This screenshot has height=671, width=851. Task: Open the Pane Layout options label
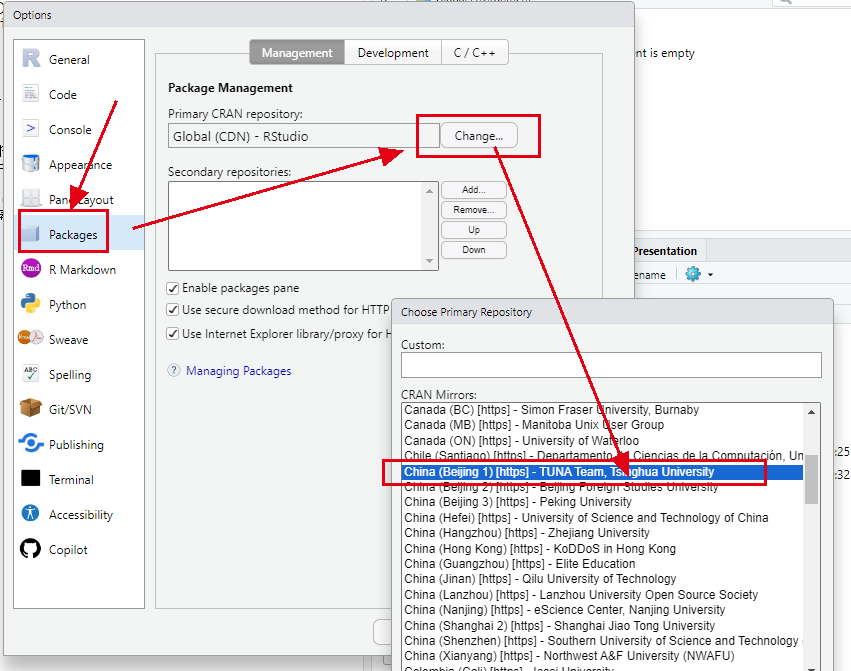81,199
